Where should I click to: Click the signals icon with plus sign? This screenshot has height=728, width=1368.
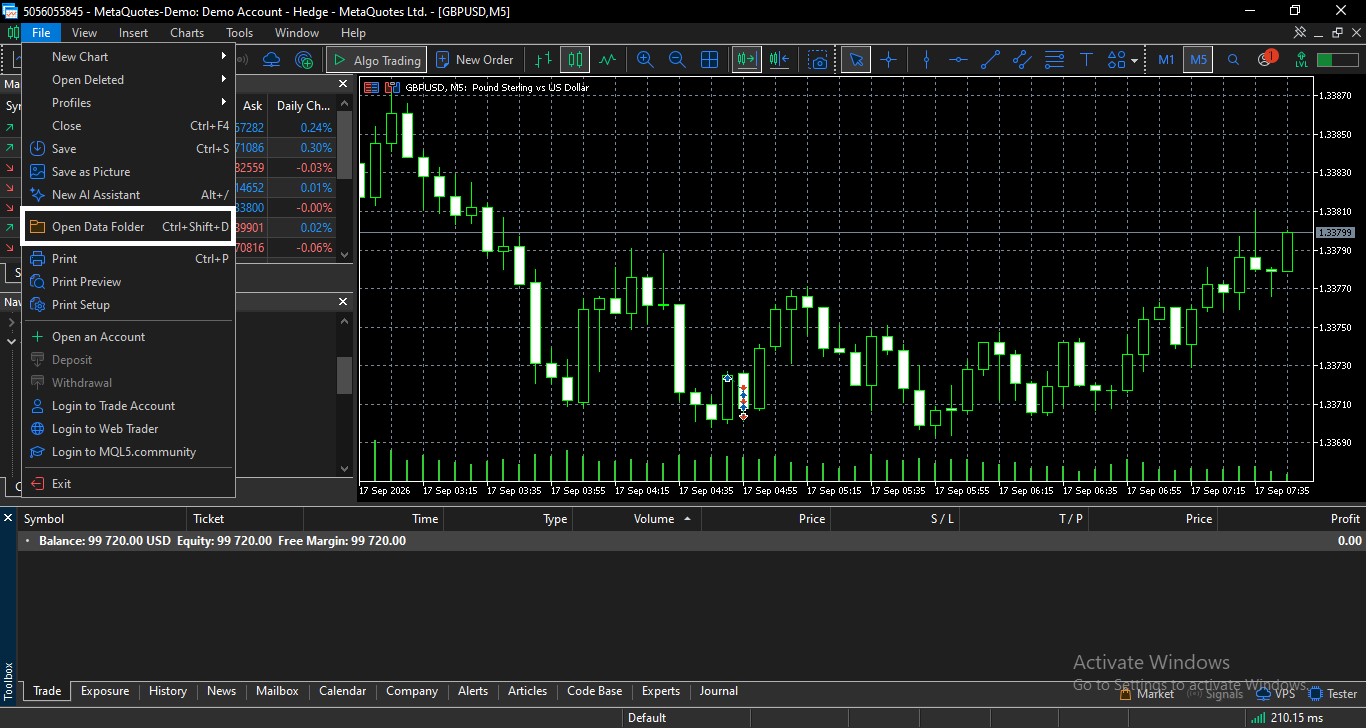(x=304, y=60)
